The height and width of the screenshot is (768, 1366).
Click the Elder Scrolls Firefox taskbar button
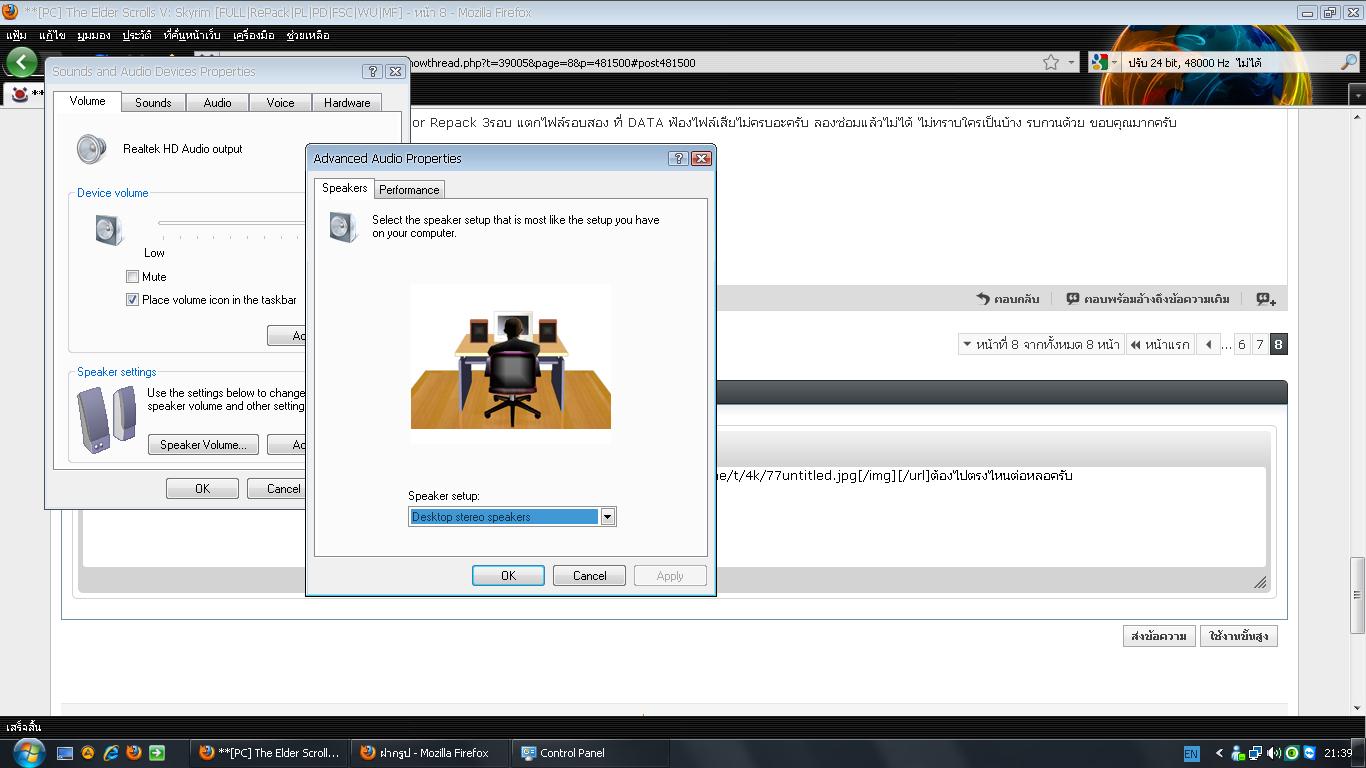point(269,753)
